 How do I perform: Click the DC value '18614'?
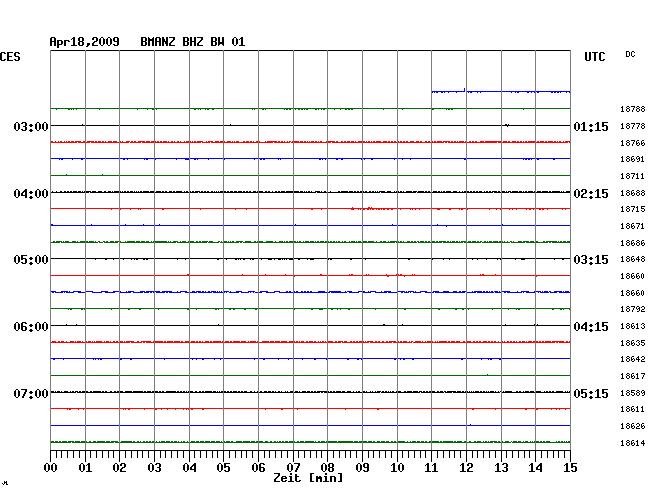click(633, 443)
